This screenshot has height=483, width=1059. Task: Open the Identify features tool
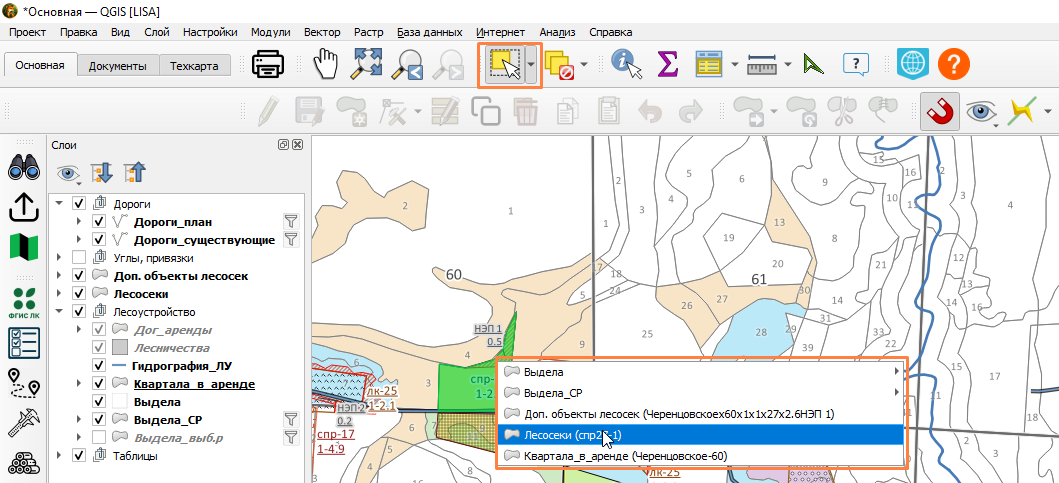coord(626,65)
